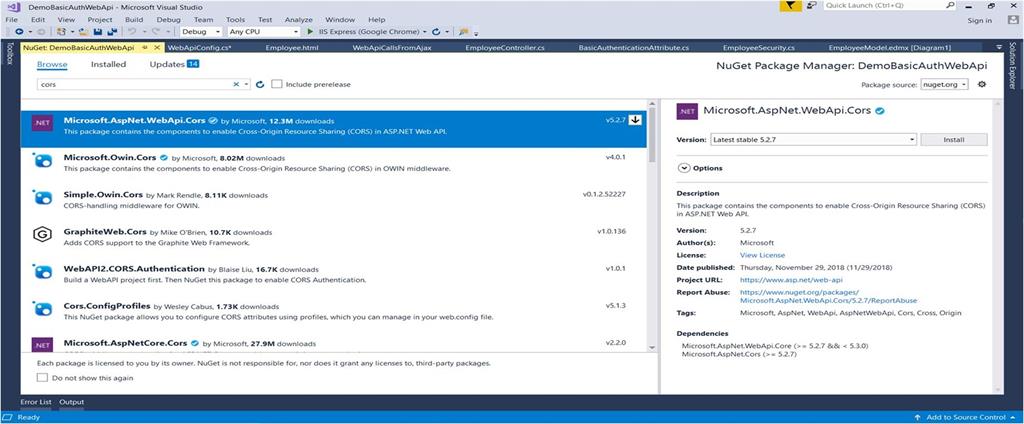Click the Redo toolbar icon

click(x=155, y=31)
